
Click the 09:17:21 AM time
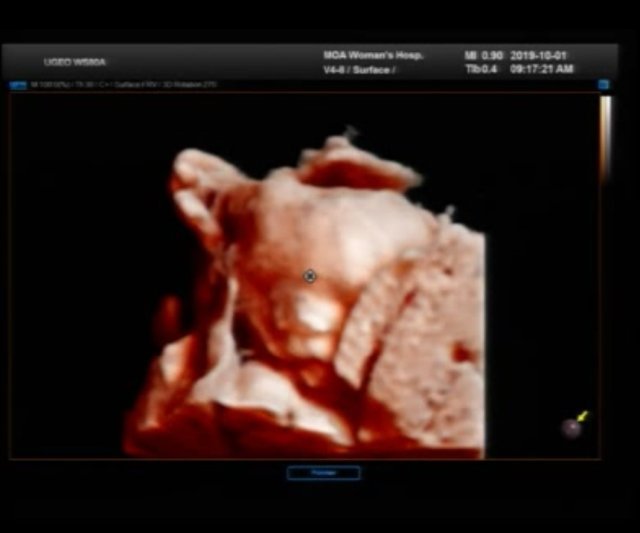542,69
